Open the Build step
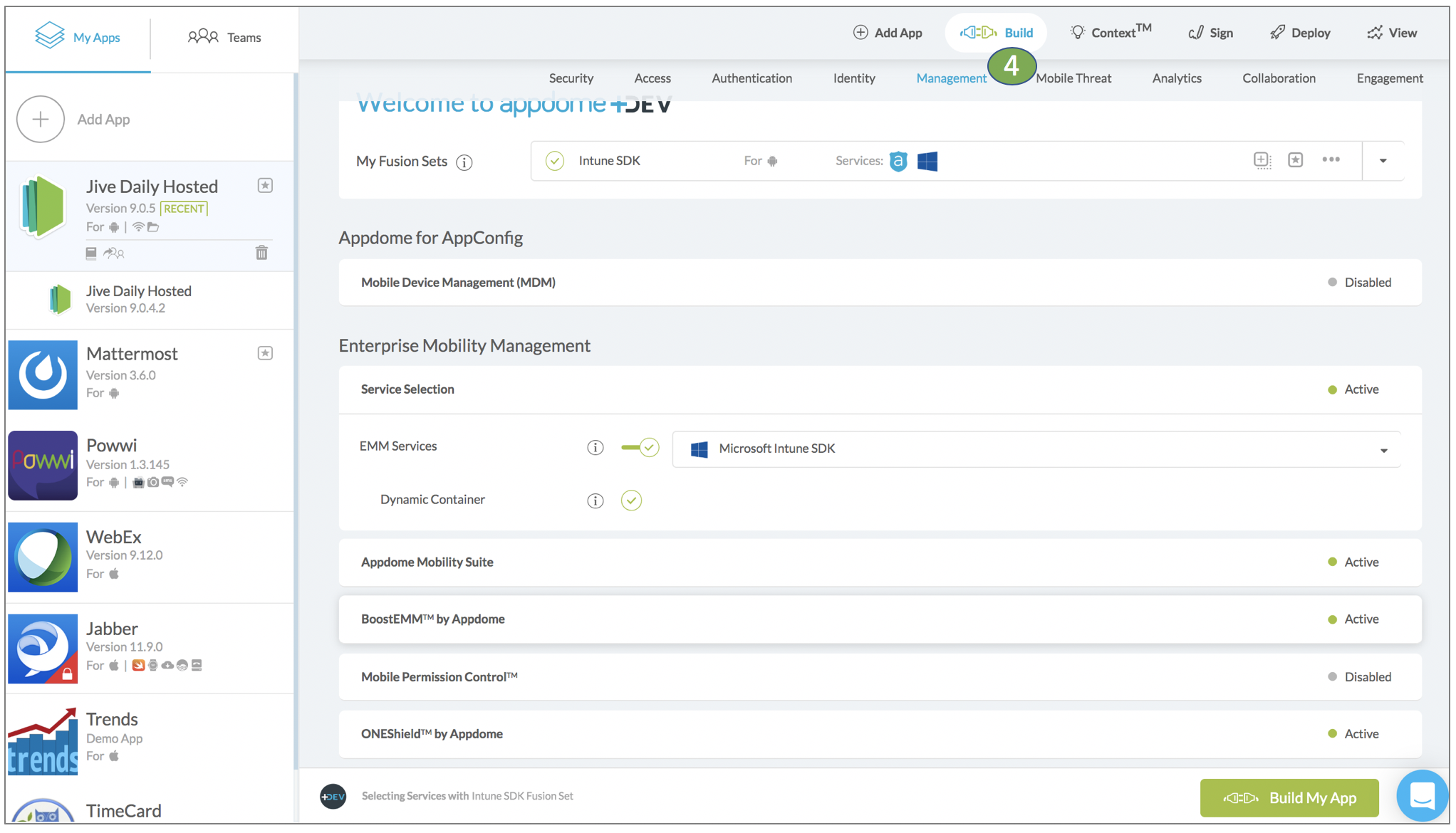The width and height of the screenshot is (1456, 833). tap(996, 33)
